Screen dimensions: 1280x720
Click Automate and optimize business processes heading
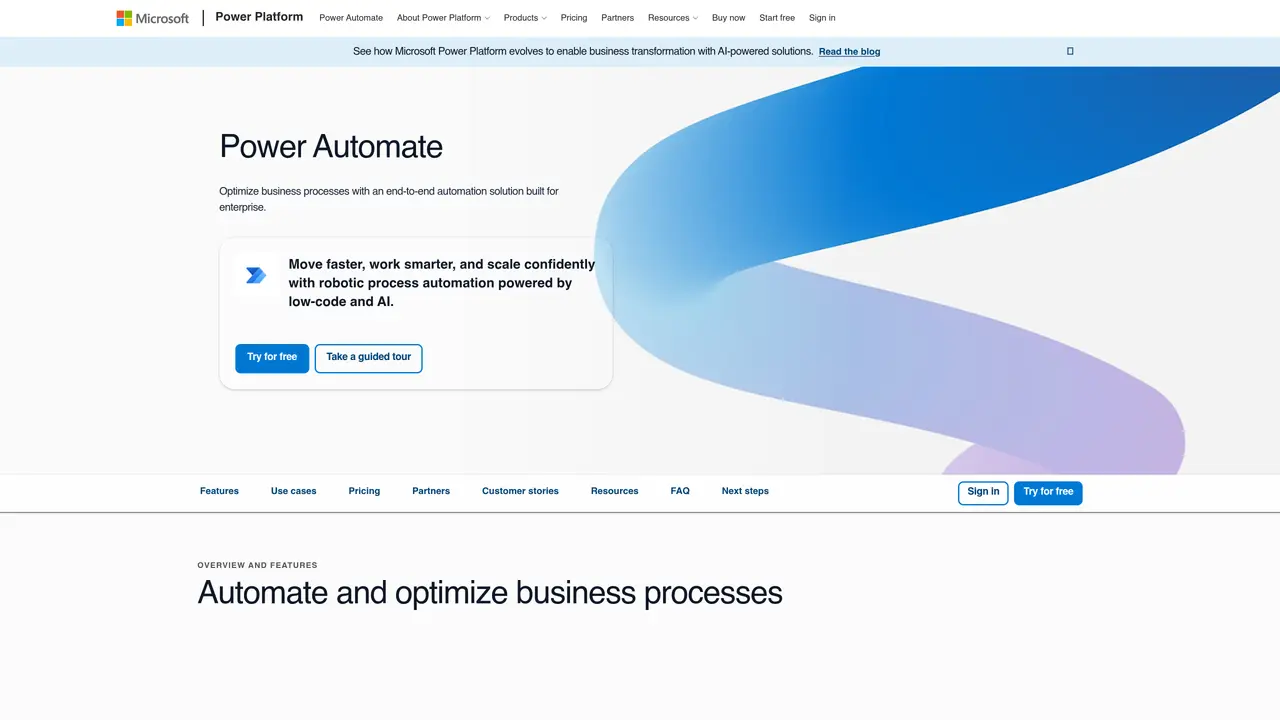click(x=490, y=592)
